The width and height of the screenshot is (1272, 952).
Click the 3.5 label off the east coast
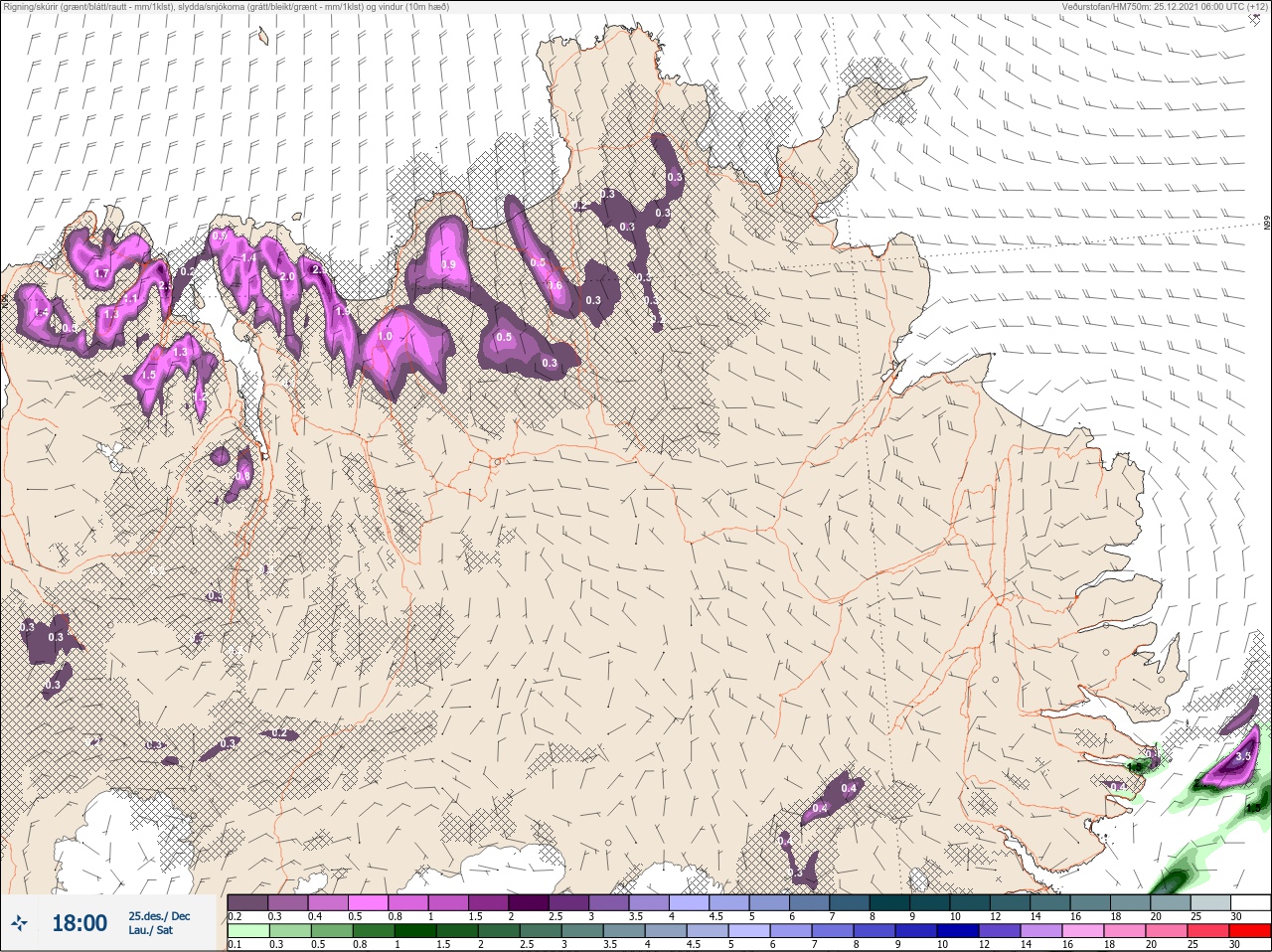click(x=1242, y=756)
